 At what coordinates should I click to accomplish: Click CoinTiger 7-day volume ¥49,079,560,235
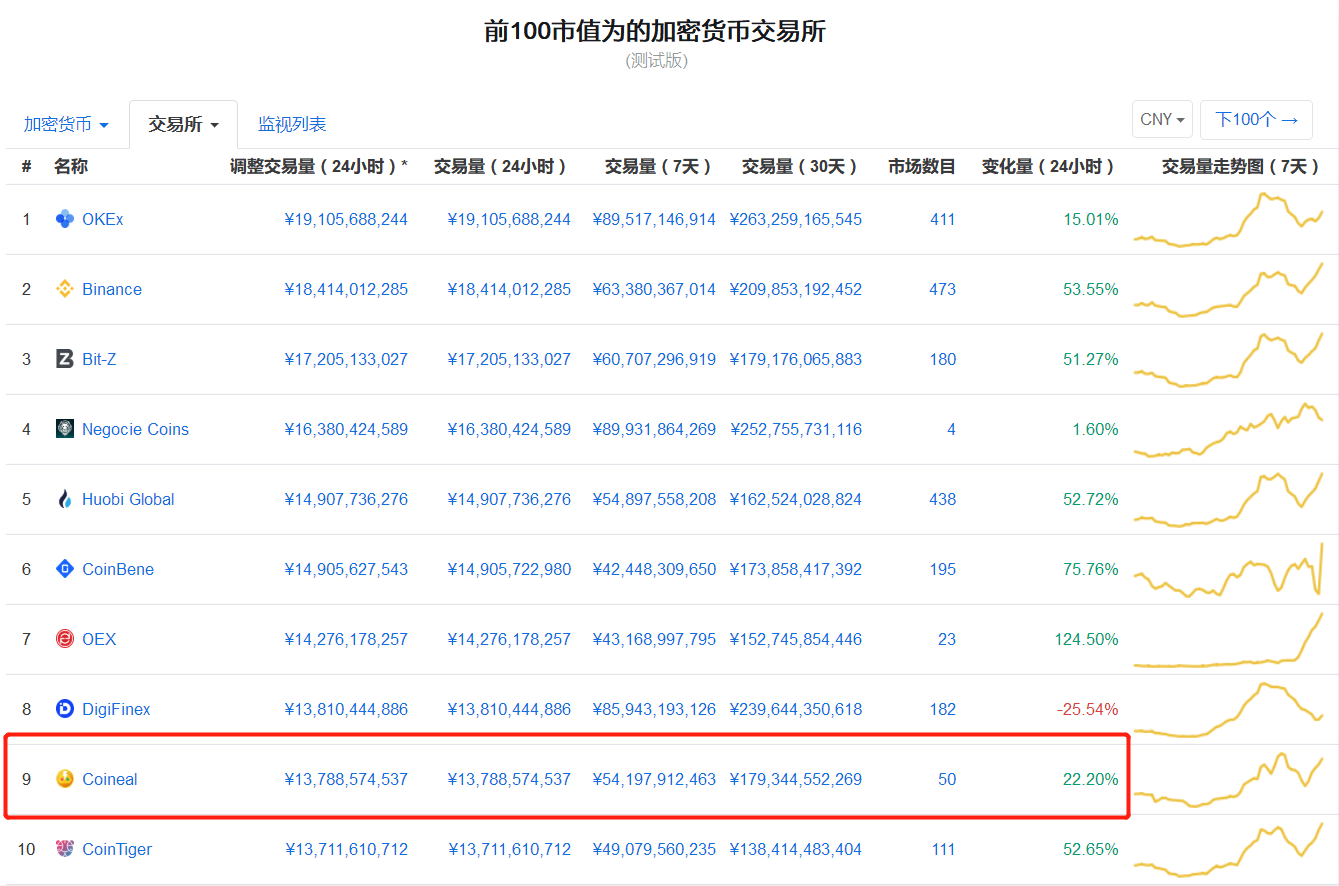tap(654, 849)
